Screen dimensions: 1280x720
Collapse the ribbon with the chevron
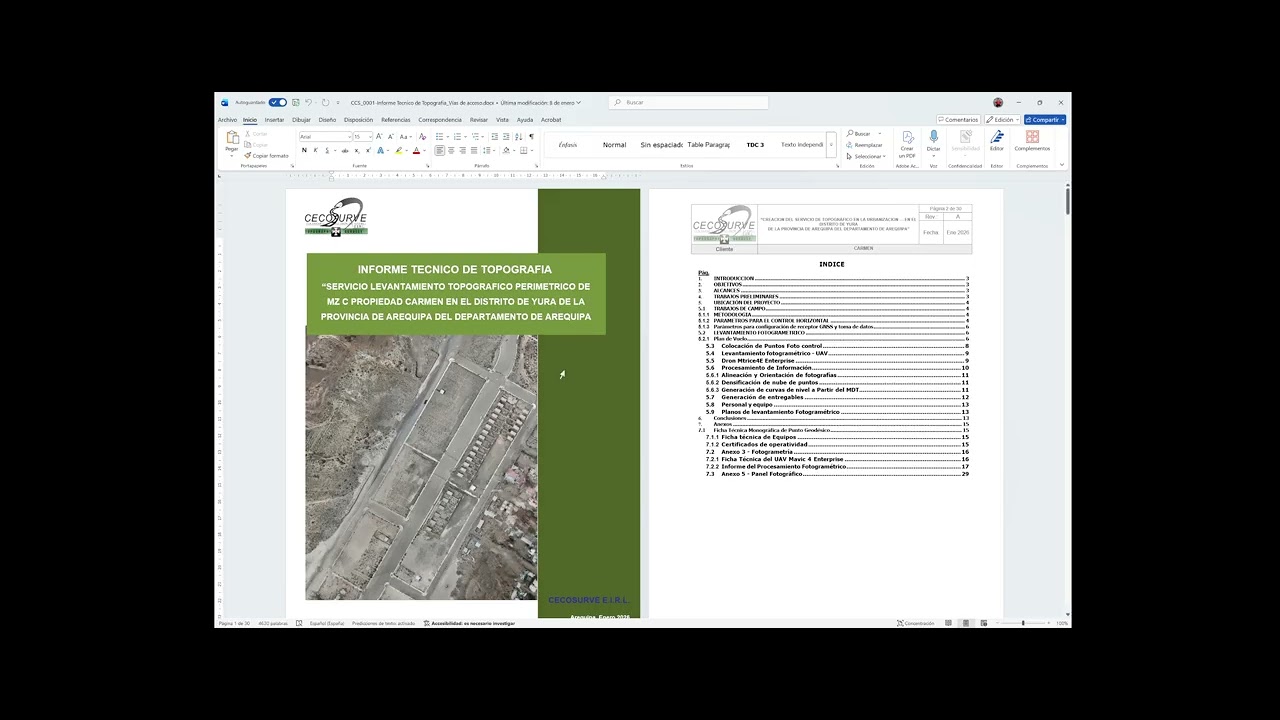click(x=1061, y=165)
